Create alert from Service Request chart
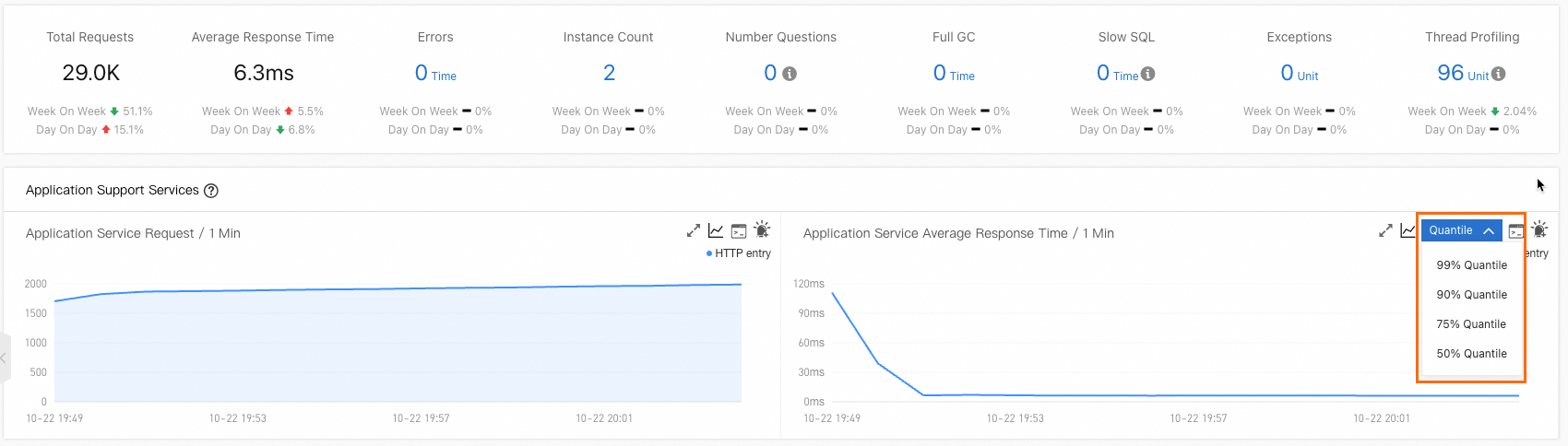 762,229
